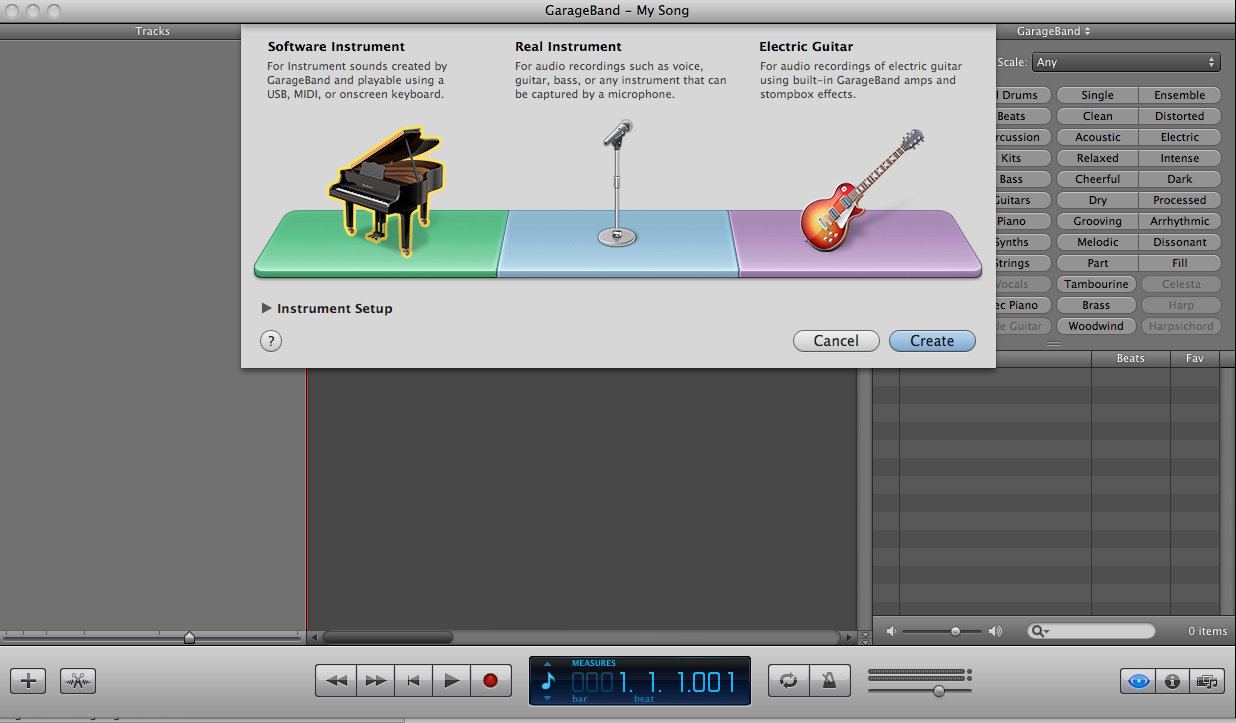The height and width of the screenshot is (723, 1236).
Task: Select the Fill keyword button
Action: pyautogui.click(x=1180, y=263)
